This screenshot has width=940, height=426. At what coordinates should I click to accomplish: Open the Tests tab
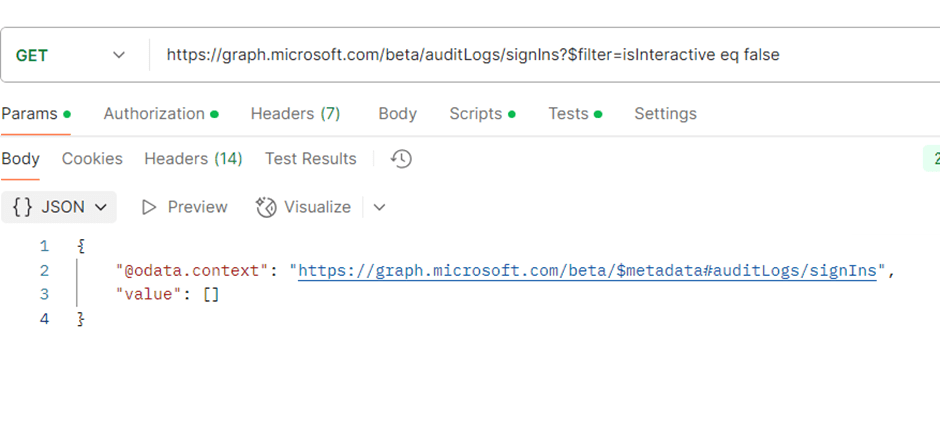point(568,114)
